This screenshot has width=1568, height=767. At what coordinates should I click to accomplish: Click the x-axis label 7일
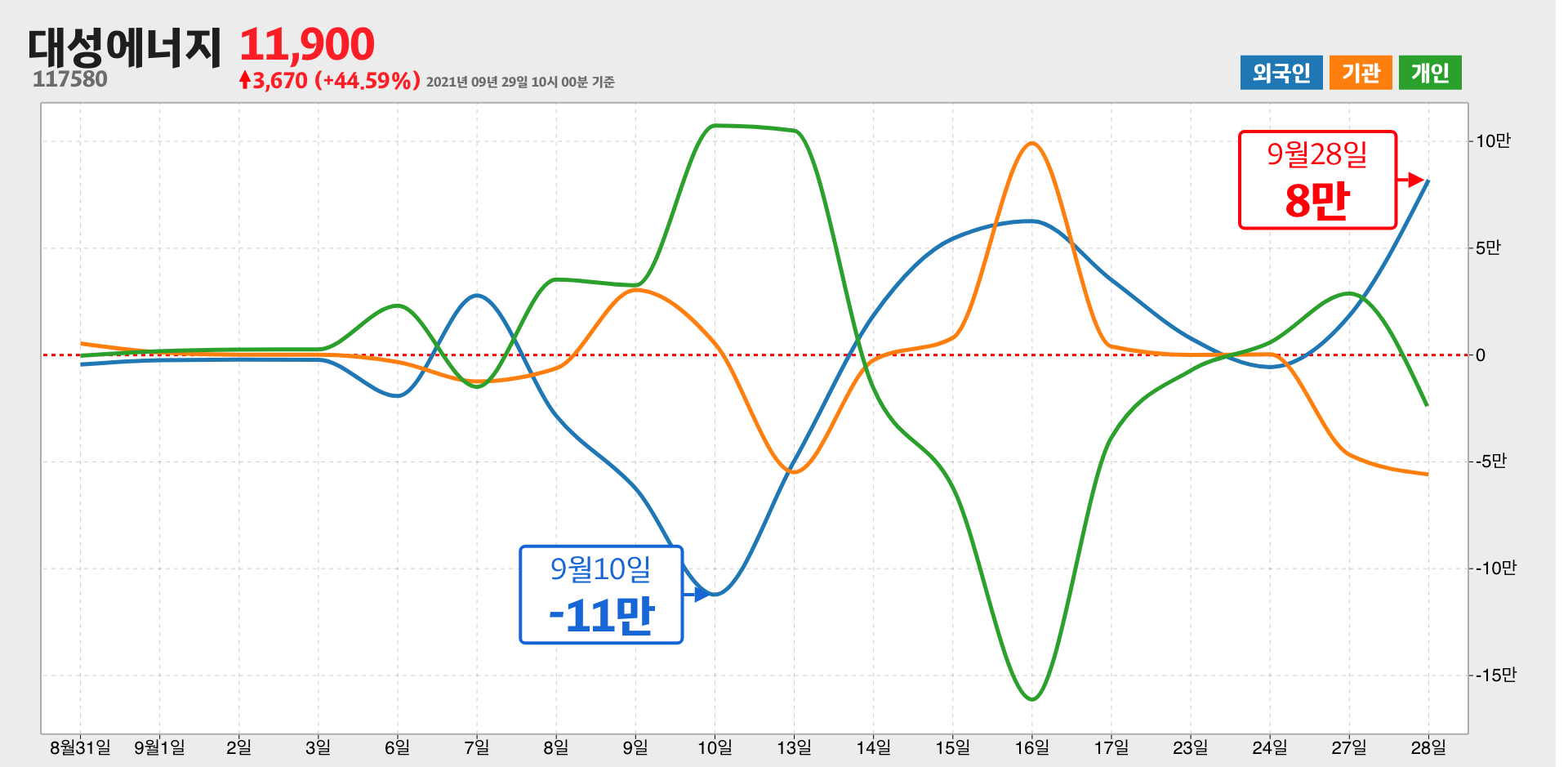pyautogui.click(x=476, y=747)
